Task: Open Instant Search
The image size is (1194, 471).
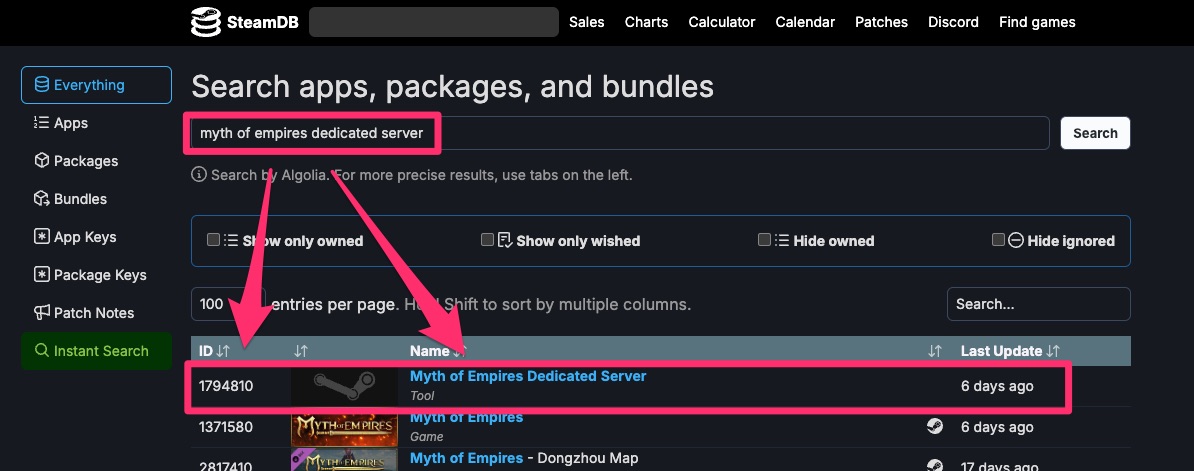Action: (x=97, y=351)
